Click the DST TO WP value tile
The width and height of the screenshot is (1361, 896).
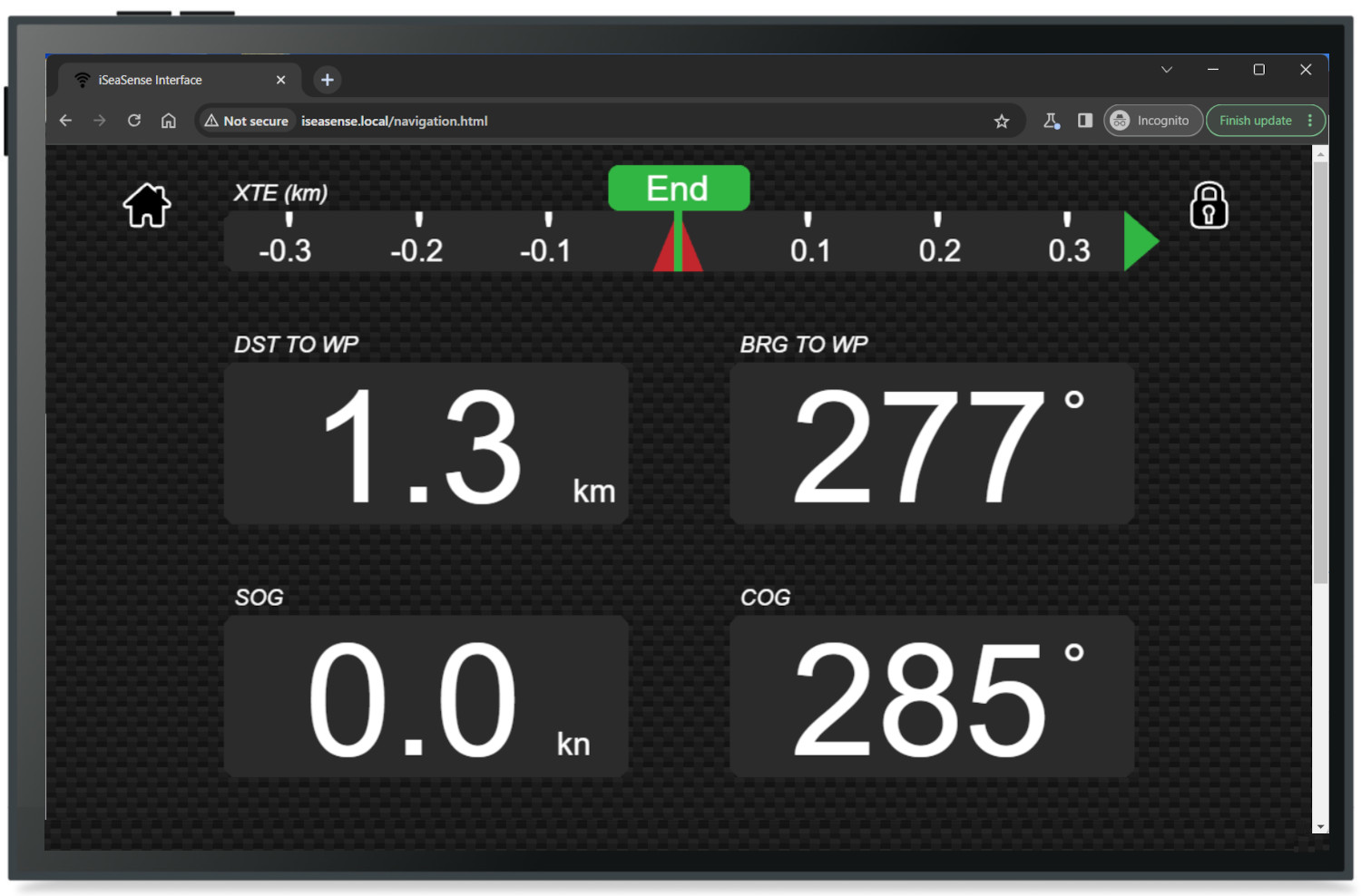coord(426,443)
